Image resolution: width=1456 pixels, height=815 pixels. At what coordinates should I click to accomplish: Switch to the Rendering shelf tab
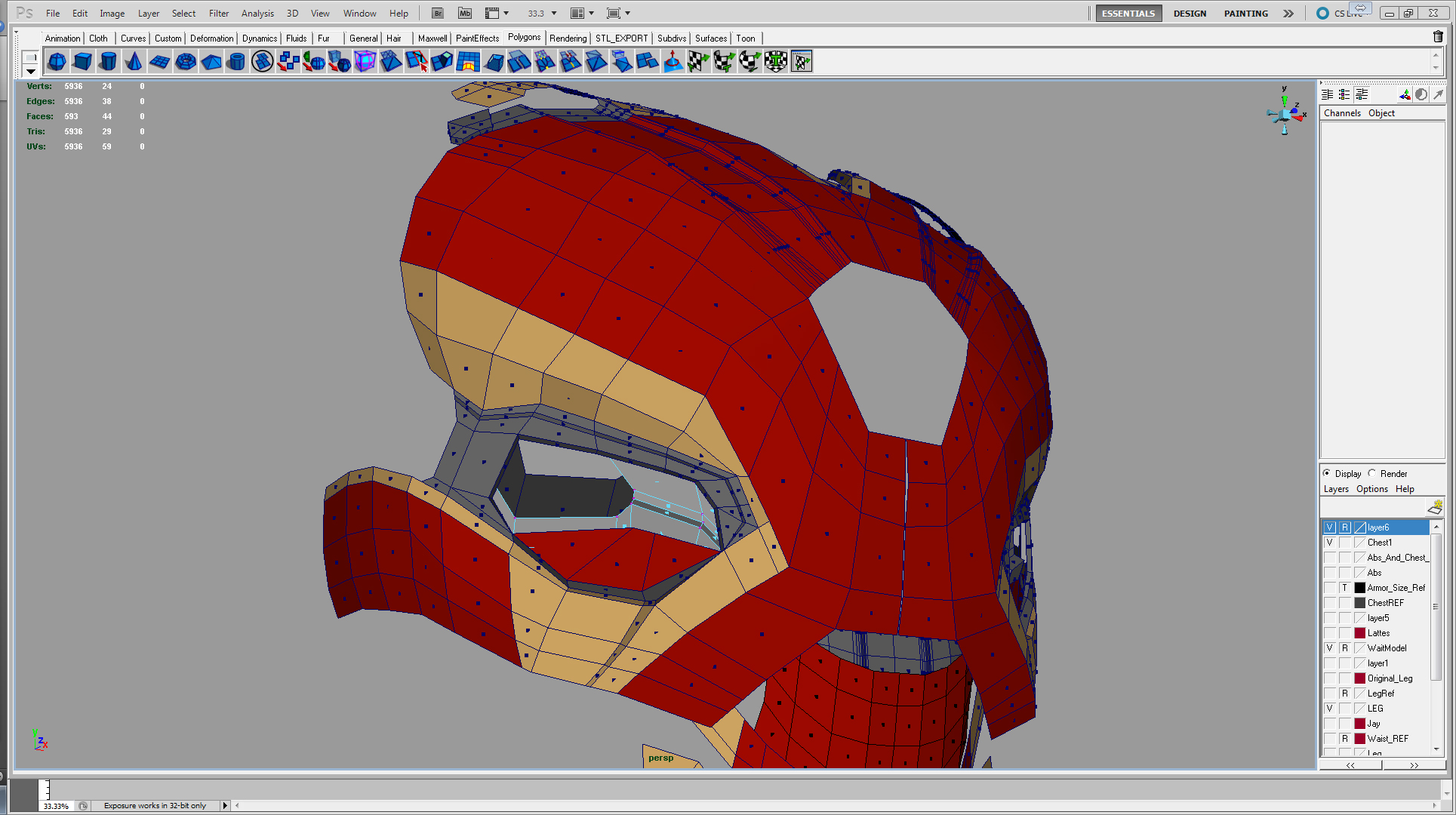click(568, 38)
